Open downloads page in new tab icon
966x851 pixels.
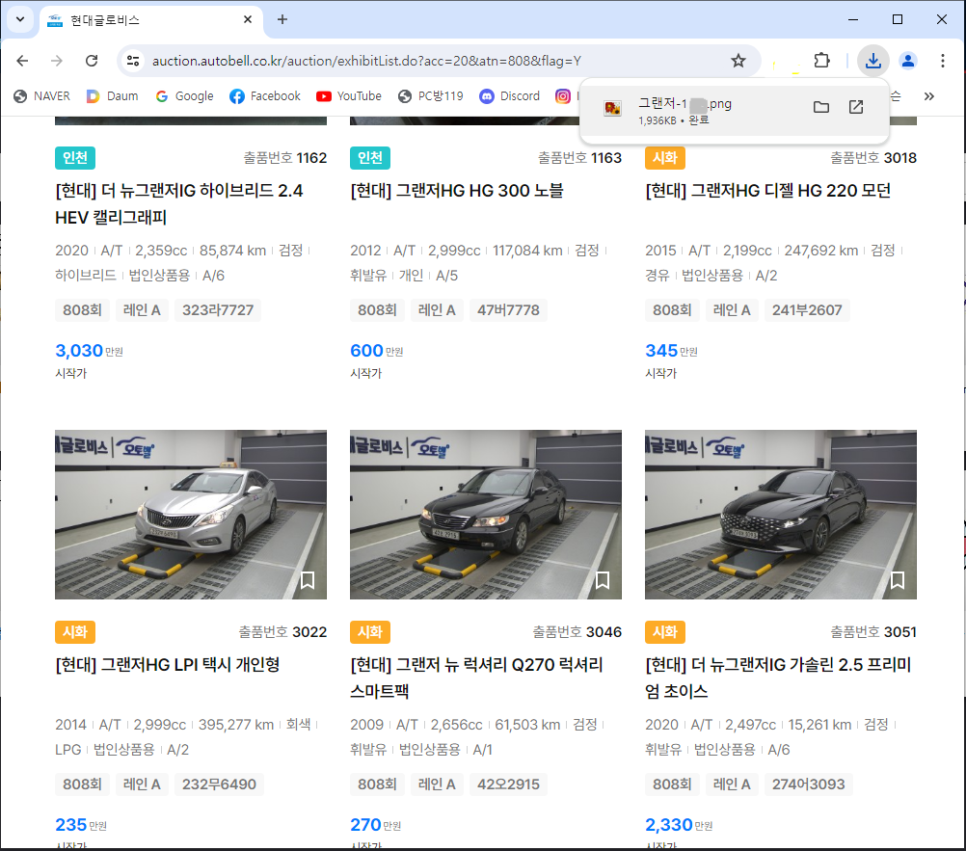(x=856, y=107)
